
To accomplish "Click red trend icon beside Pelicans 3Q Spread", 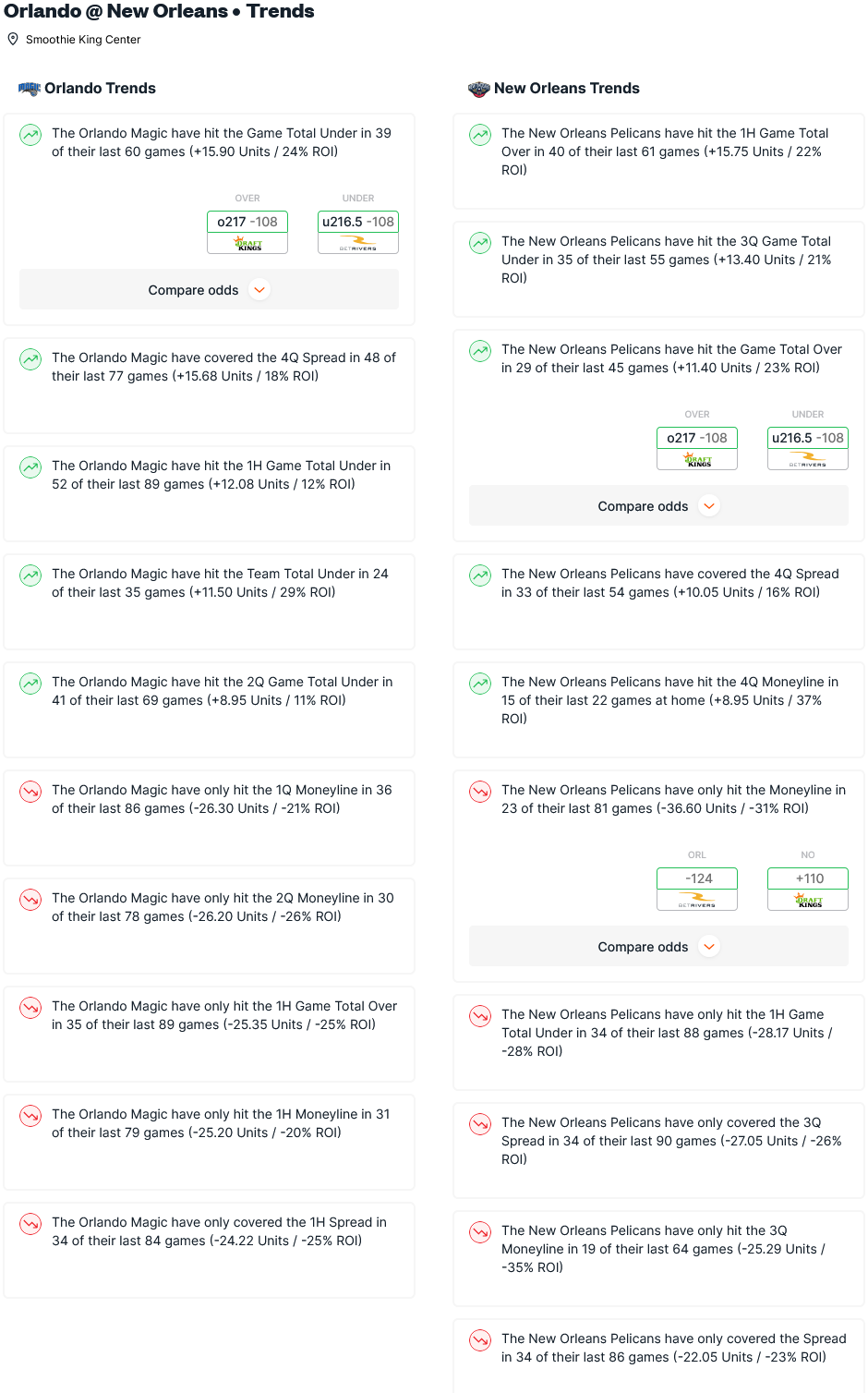I will [x=480, y=1124].
